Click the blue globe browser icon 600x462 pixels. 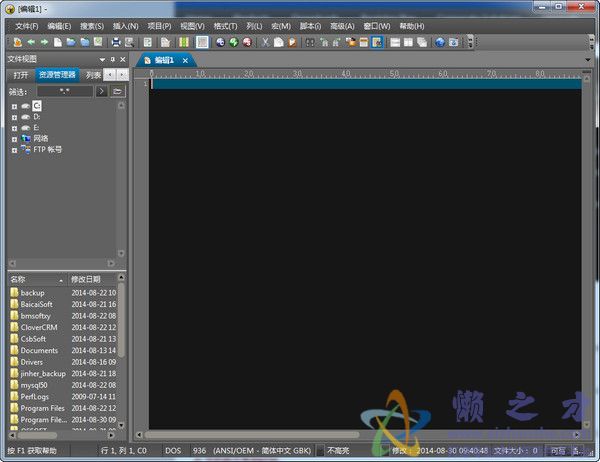click(440, 42)
